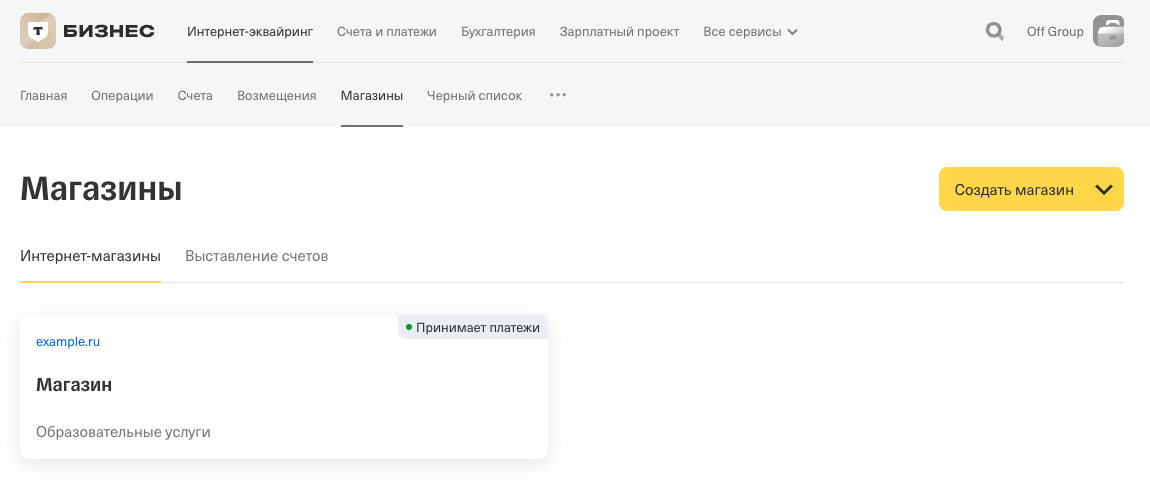This screenshot has height=487, width=1150.
Task: Open the Черный список page
Action: coord(475,95)
